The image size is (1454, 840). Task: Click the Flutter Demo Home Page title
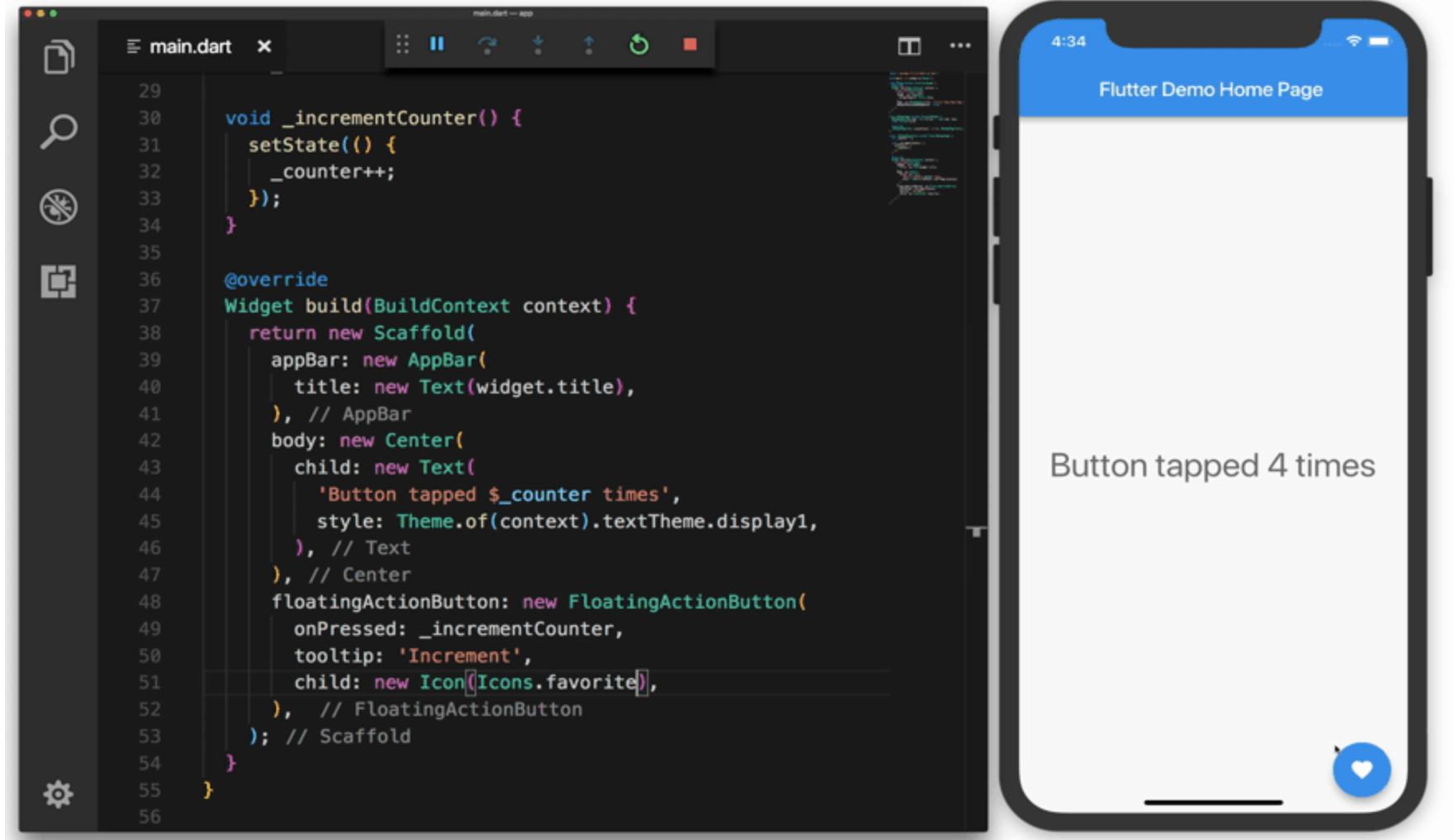1210,90
